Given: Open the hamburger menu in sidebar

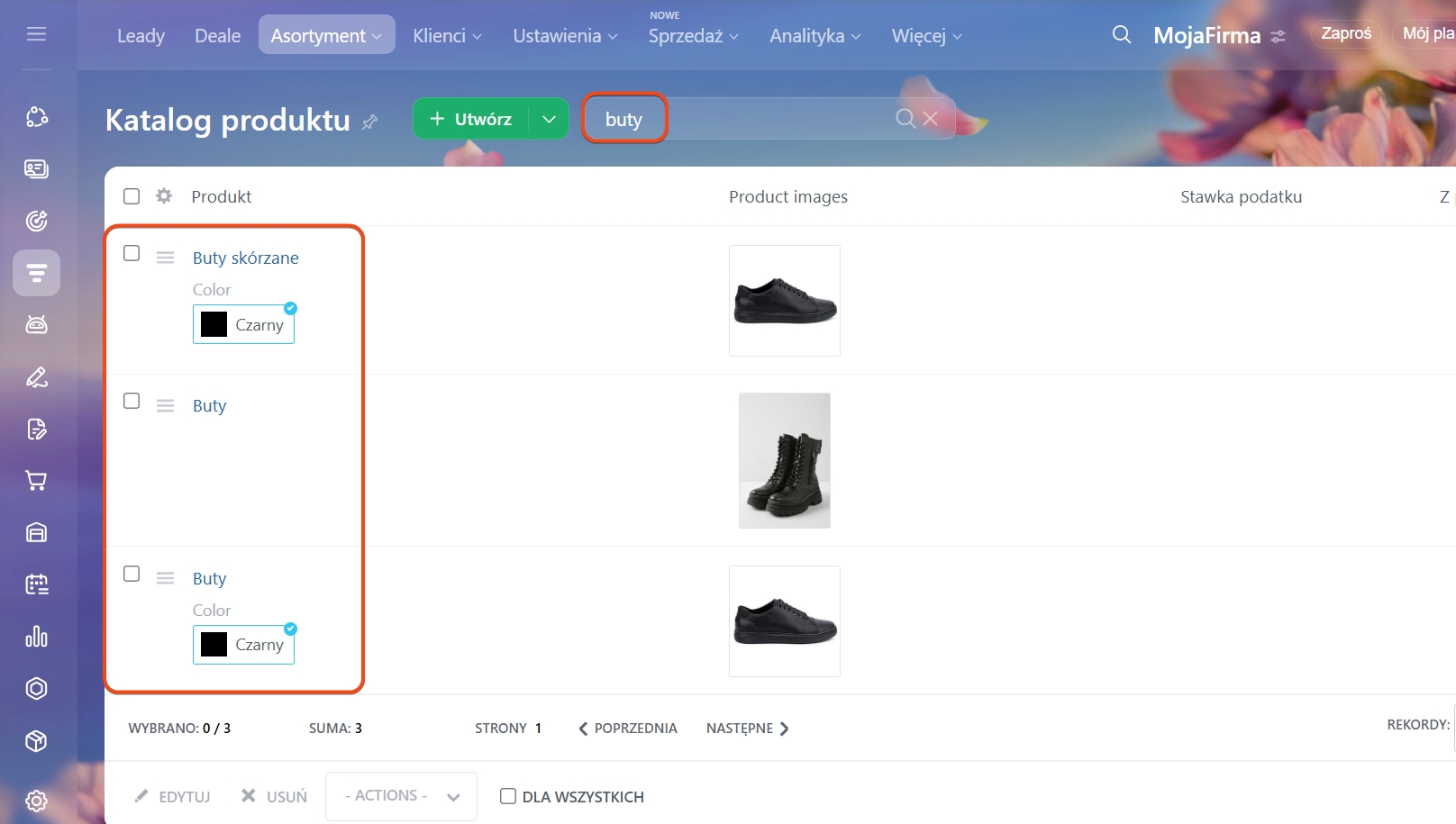Looking at the screenshot, I should point(36,34).
